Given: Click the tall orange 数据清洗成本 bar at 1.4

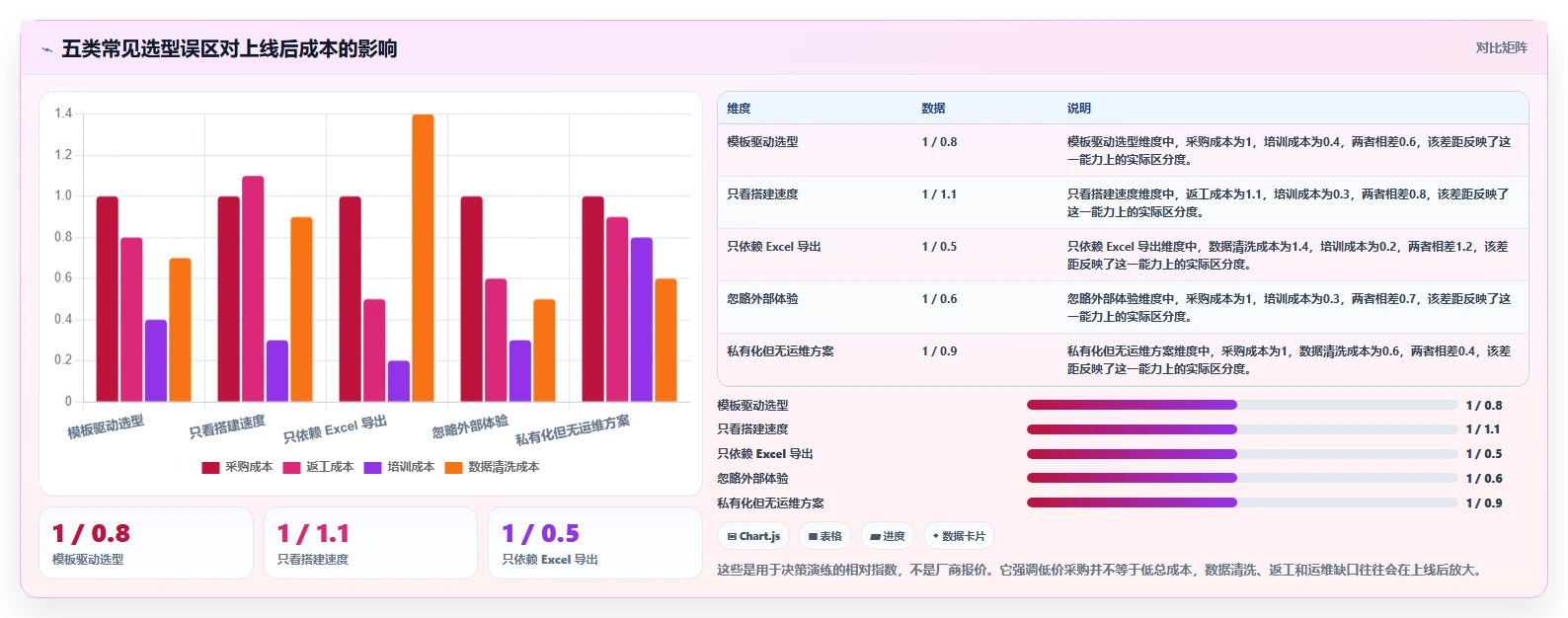Looking at the screenshot, I should 423,258.
